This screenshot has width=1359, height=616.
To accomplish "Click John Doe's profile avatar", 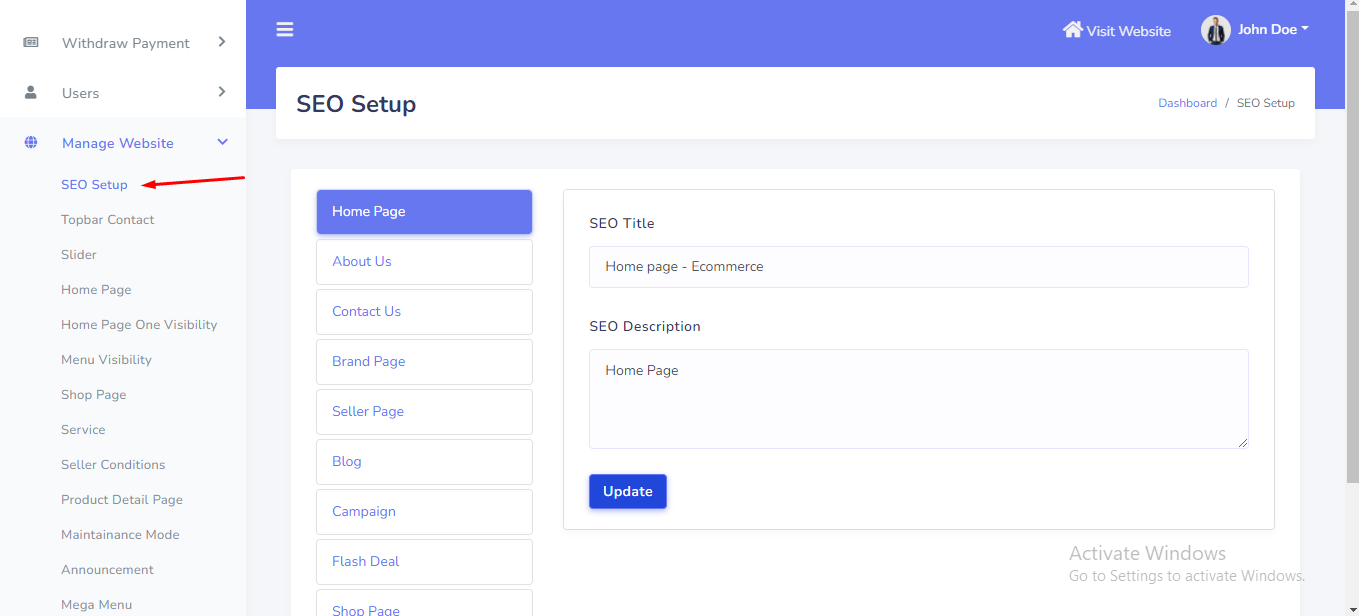I will pyautogui.click(x=1215, y=30).
